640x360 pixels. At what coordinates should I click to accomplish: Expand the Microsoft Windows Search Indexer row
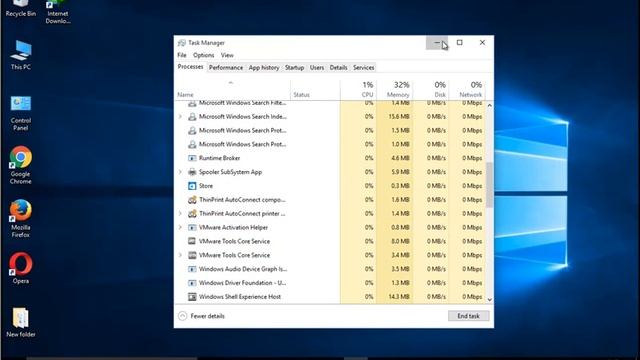(180, 116)
